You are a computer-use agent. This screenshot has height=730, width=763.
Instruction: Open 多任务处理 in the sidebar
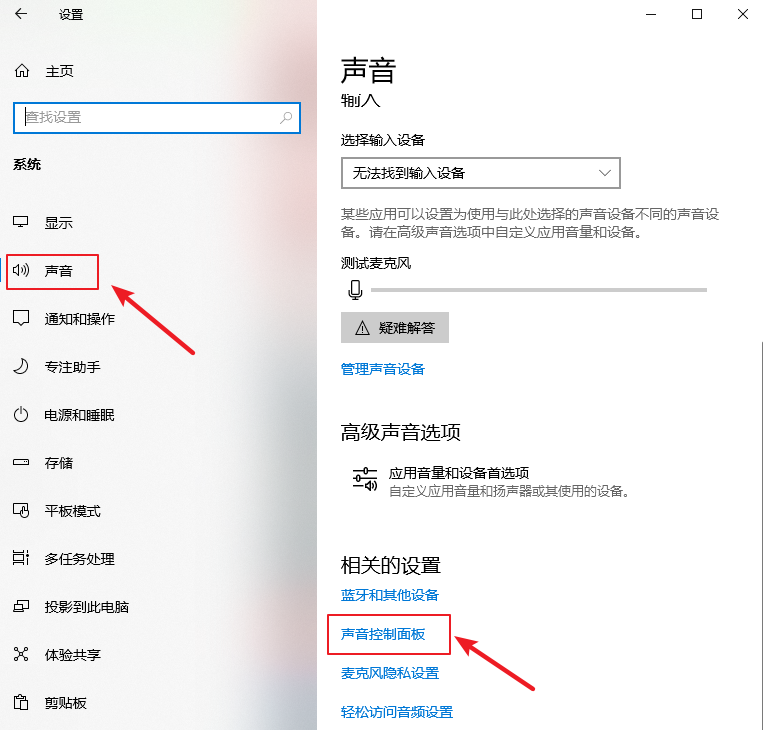pos(79,559)
